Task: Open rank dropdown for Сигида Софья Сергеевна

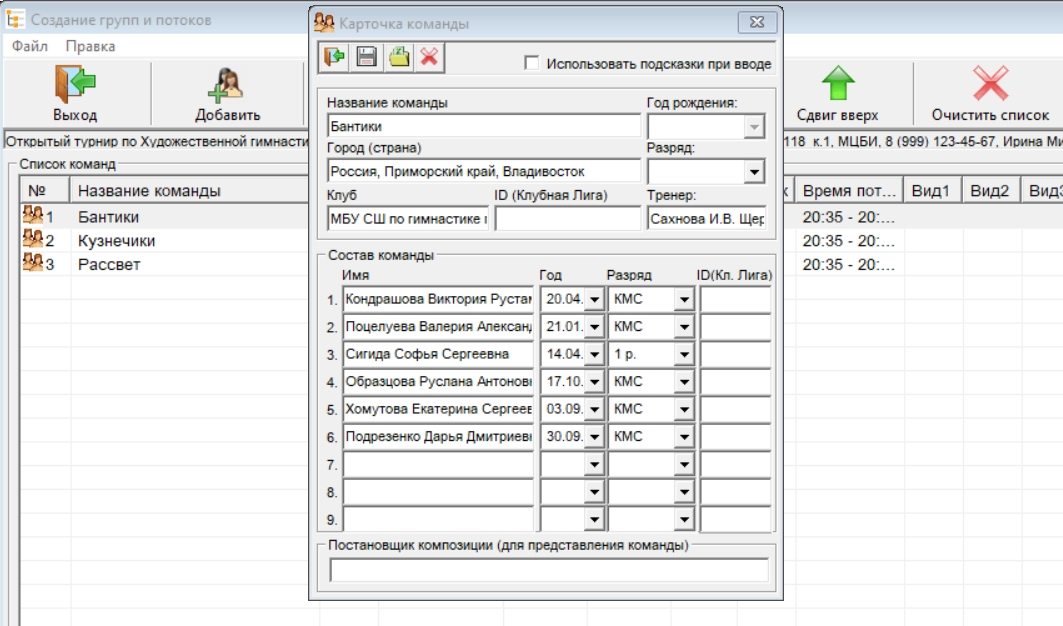Action: [684, 354]
